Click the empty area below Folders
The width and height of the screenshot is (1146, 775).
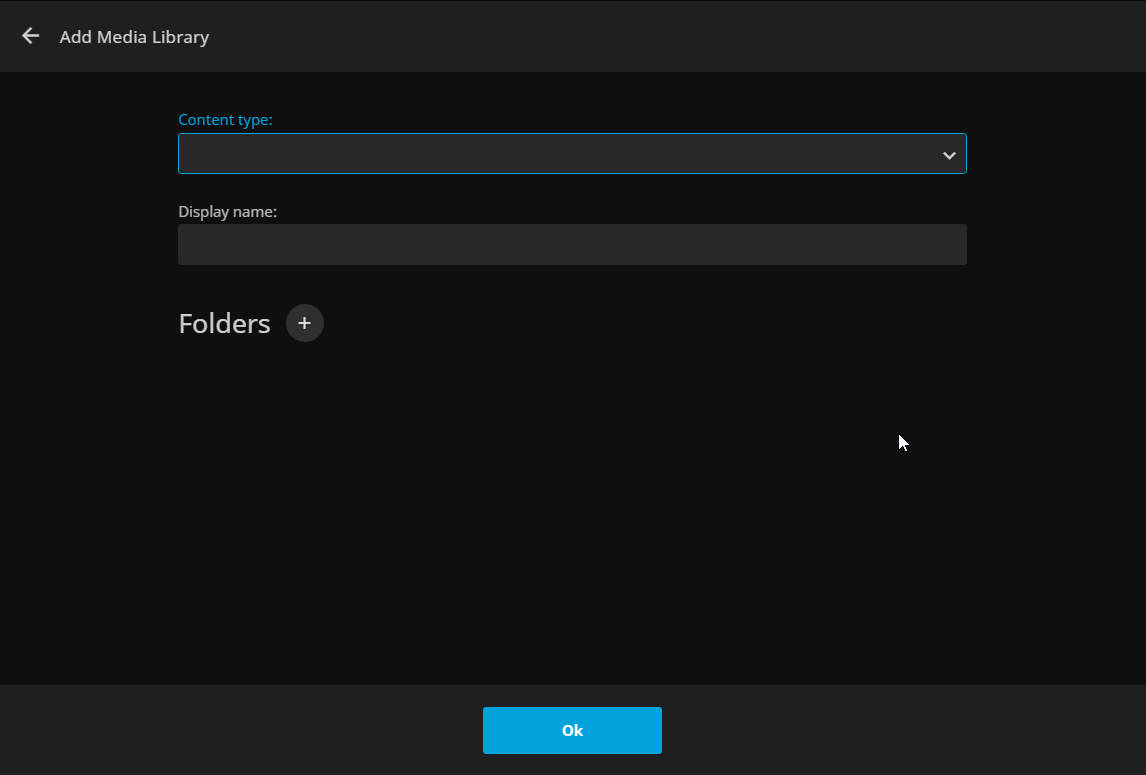[572, 500]
